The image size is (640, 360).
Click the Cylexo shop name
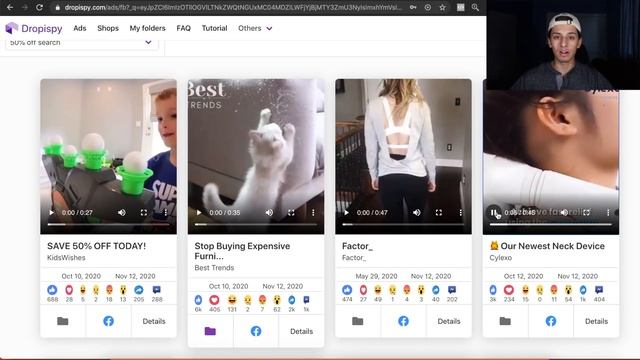point(500,258)
